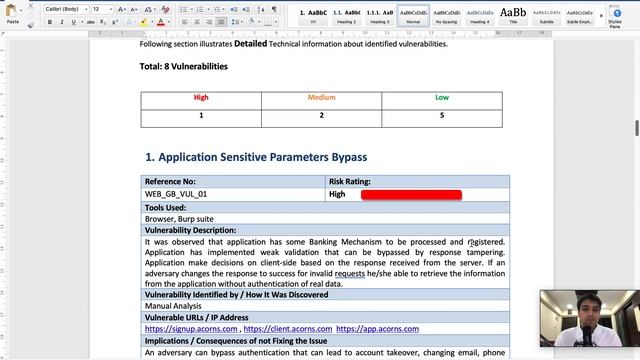Apply the Subtle Emphasis style
This screenshot has width=640, height=360.
580,16
